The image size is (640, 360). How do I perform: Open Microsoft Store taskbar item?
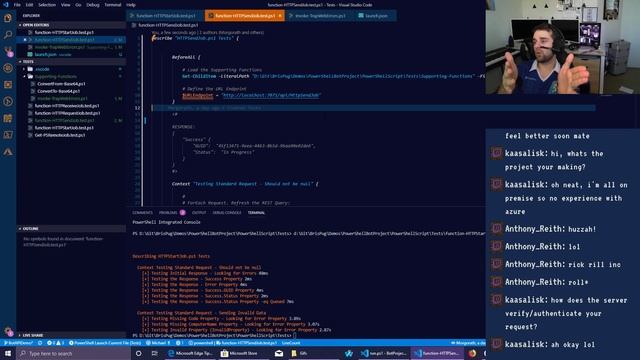(243, 353)
